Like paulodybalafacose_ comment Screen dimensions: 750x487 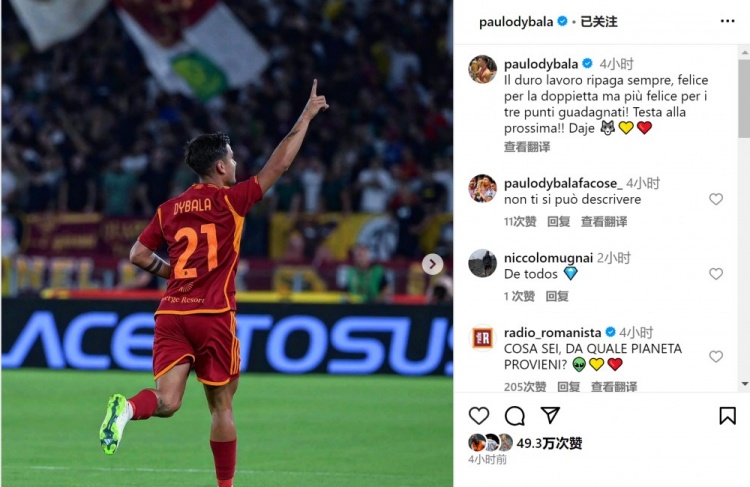pos(716,199)
